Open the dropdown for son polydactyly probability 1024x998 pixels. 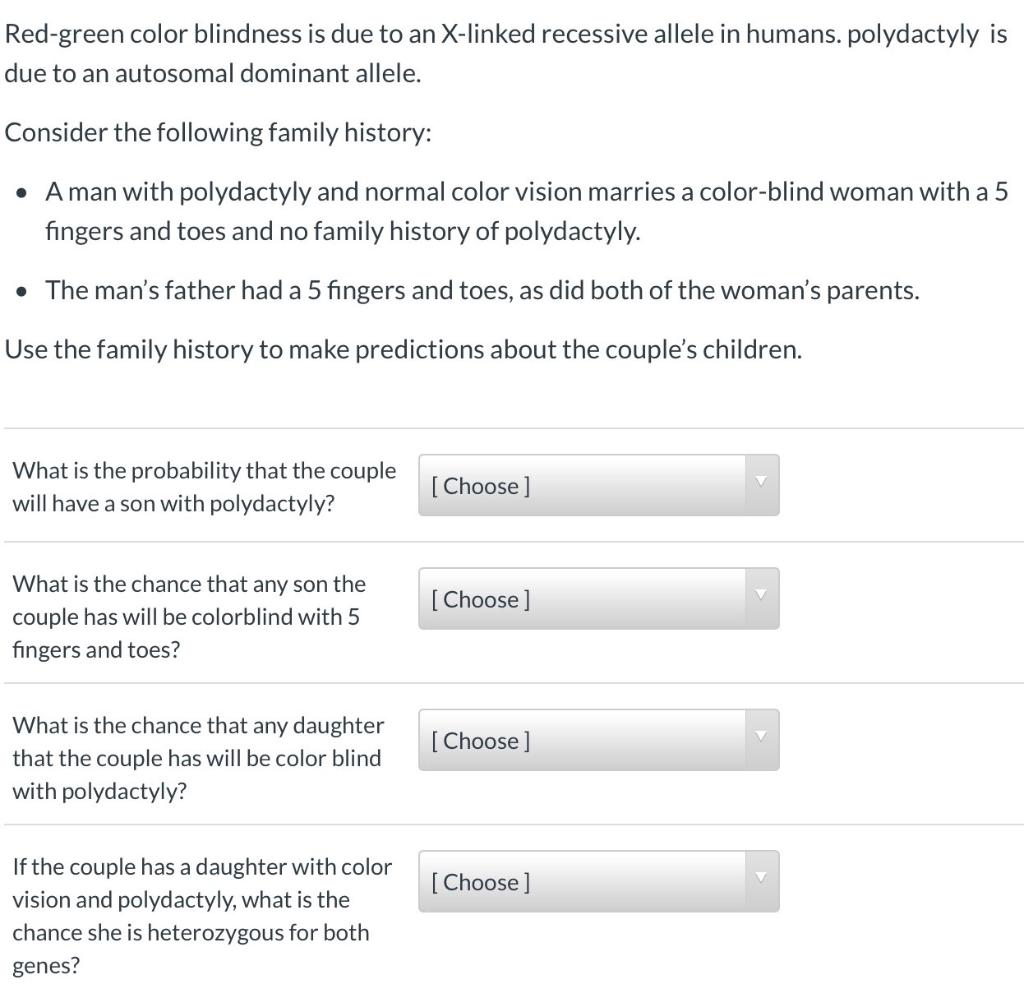pyautogui.click(x=598, y=486)
